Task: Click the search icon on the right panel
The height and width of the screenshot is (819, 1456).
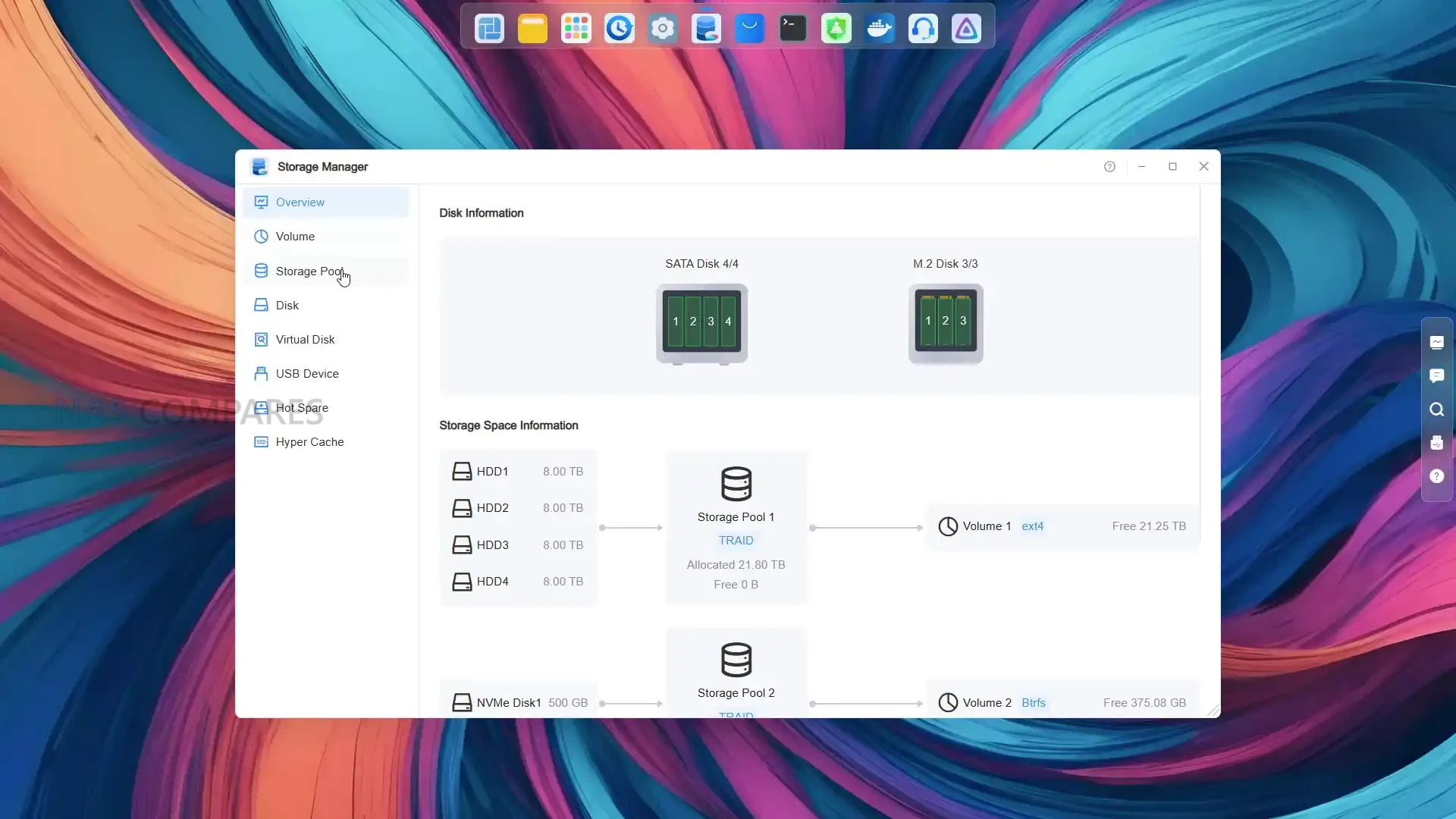Action: (1436, 409)
